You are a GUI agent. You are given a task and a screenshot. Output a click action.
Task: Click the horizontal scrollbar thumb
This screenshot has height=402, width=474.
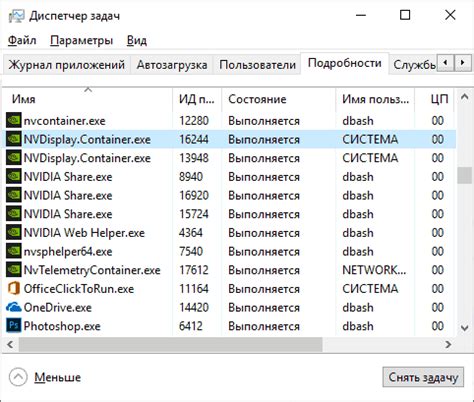(171, 344)
